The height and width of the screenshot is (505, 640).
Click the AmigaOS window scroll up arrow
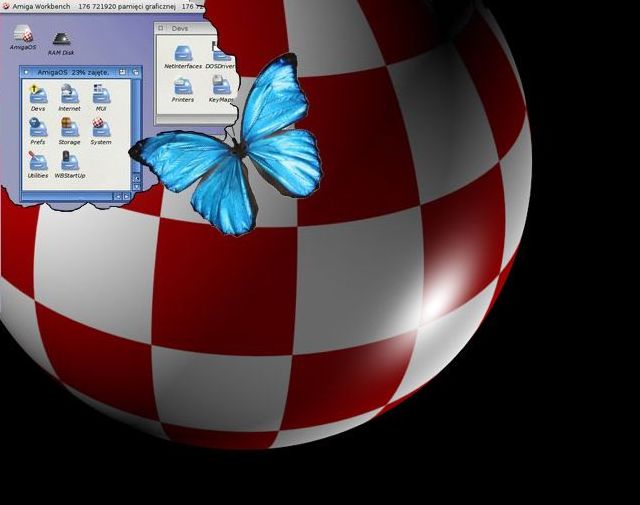point(136,178)
